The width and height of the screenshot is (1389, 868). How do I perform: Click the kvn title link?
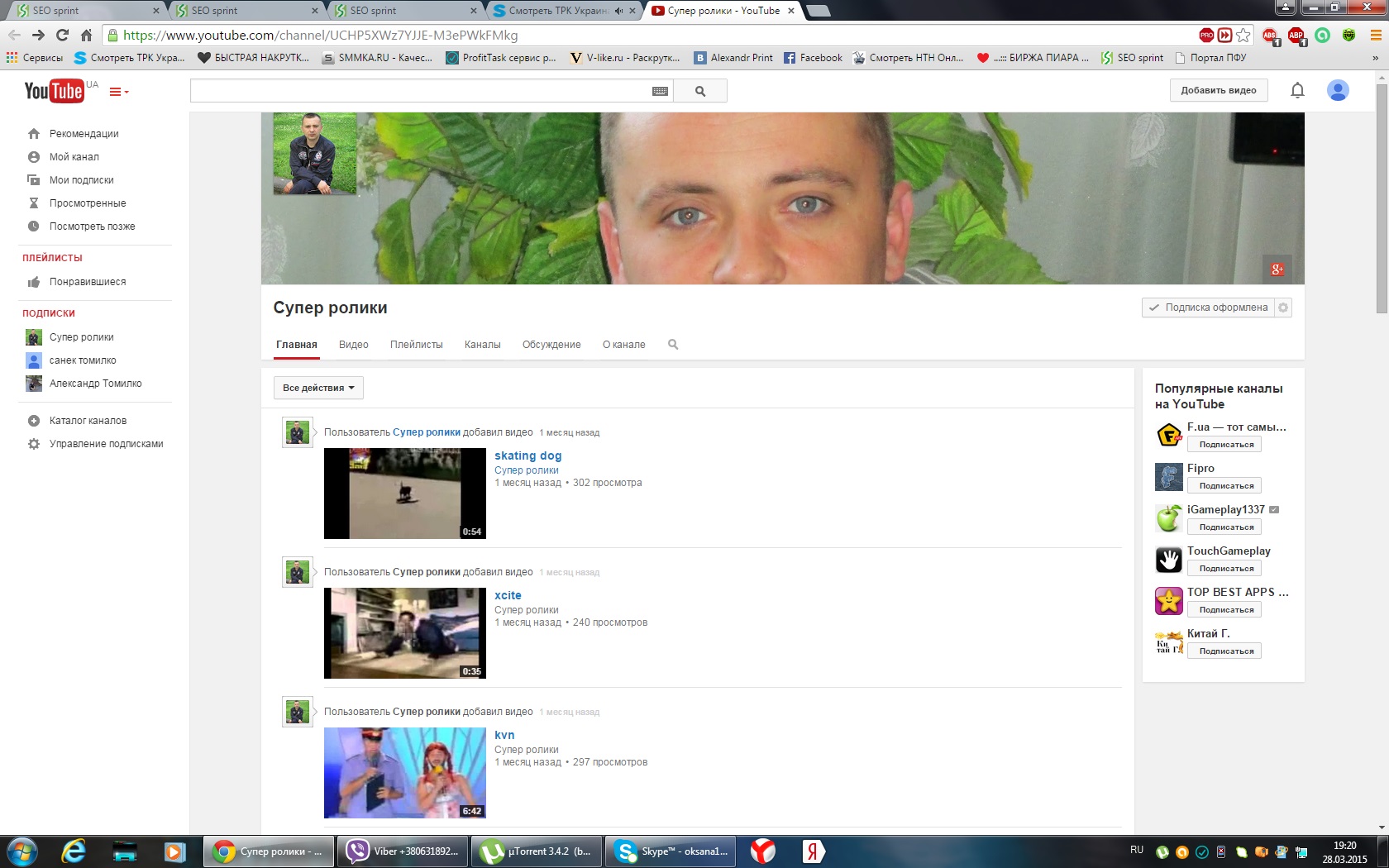(504, 735)
